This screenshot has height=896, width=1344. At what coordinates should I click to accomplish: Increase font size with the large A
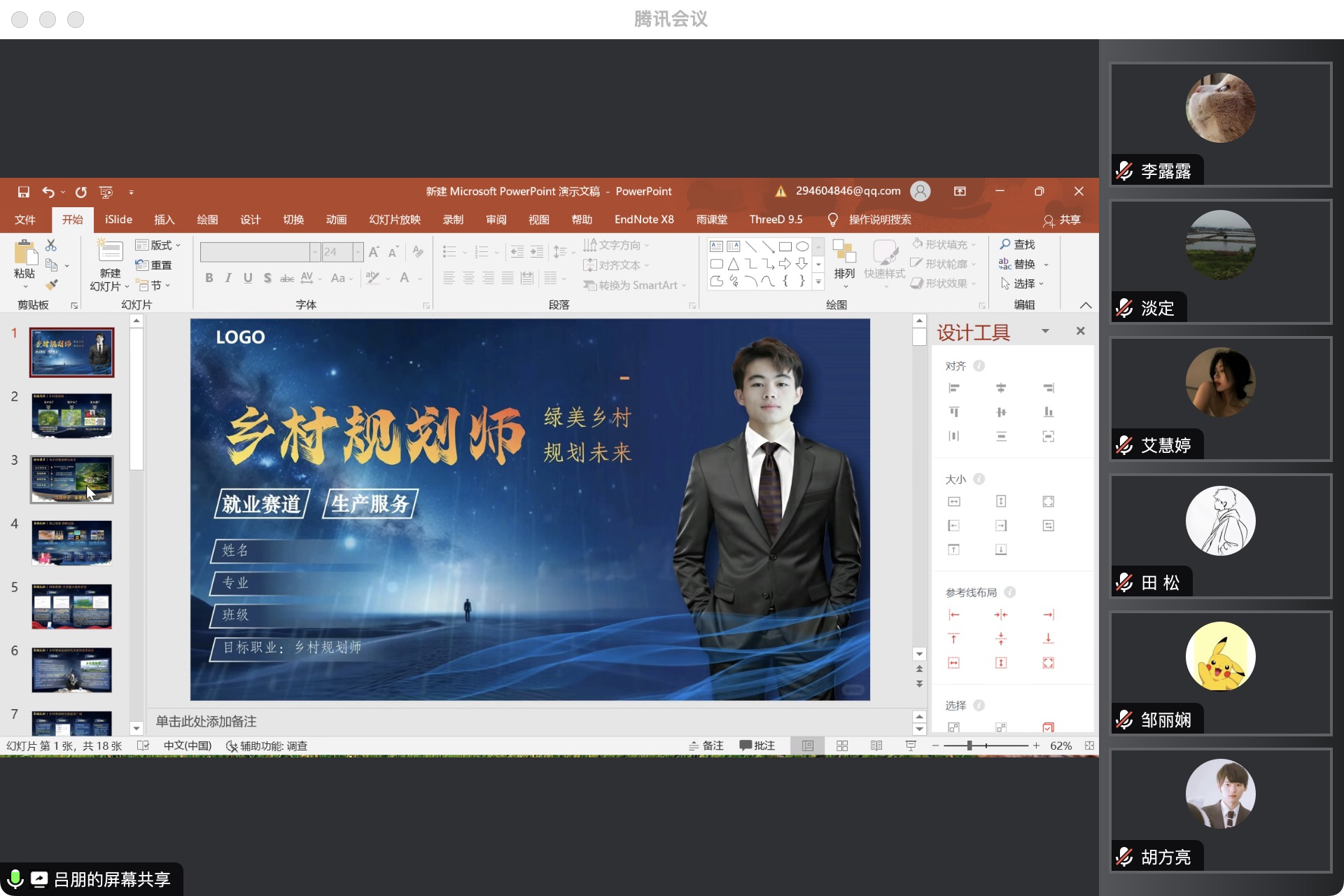pos(374,252)
